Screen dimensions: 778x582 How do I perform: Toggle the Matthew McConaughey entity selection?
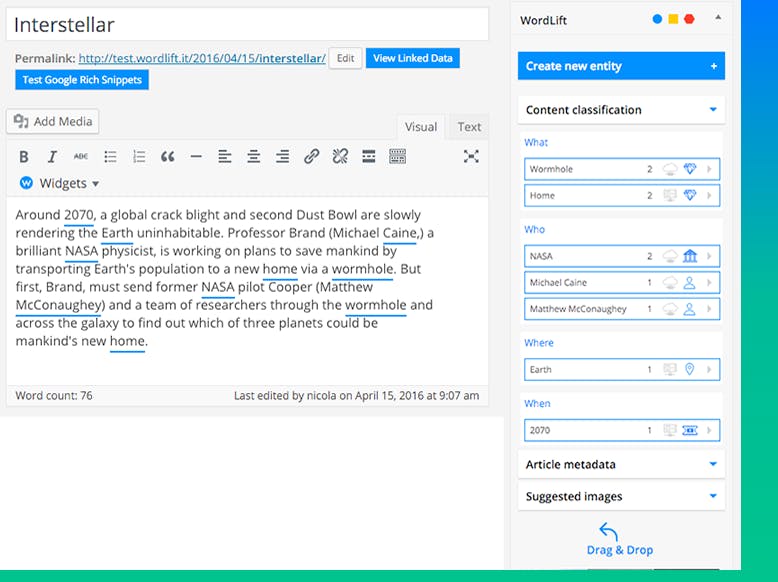tap(622, 309)
